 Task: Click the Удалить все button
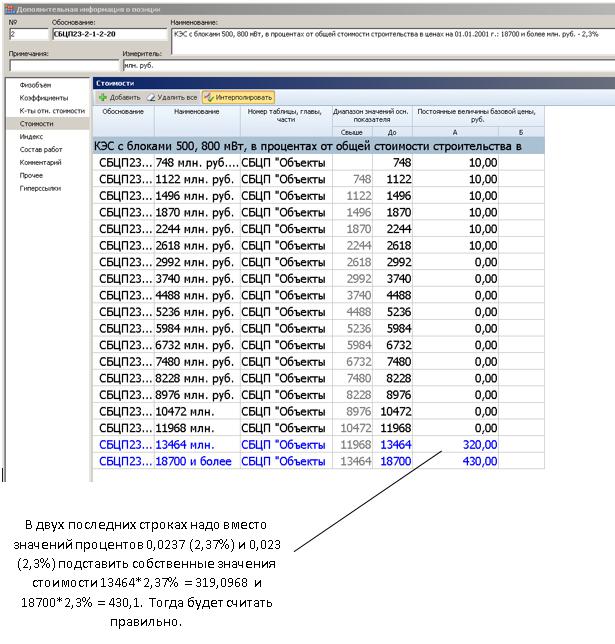[x=173, y=97]
